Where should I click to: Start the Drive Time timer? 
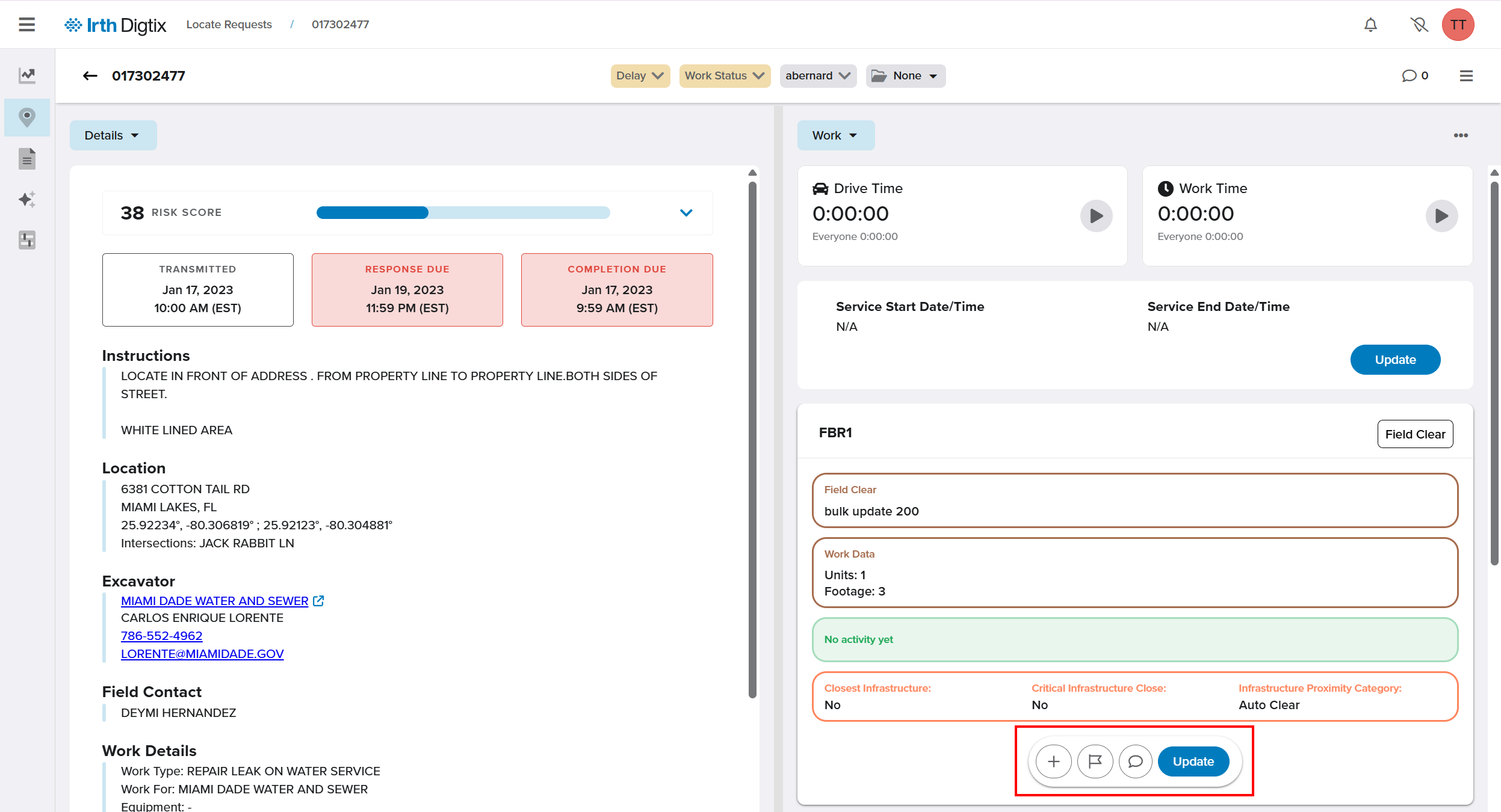[1096, 216]
